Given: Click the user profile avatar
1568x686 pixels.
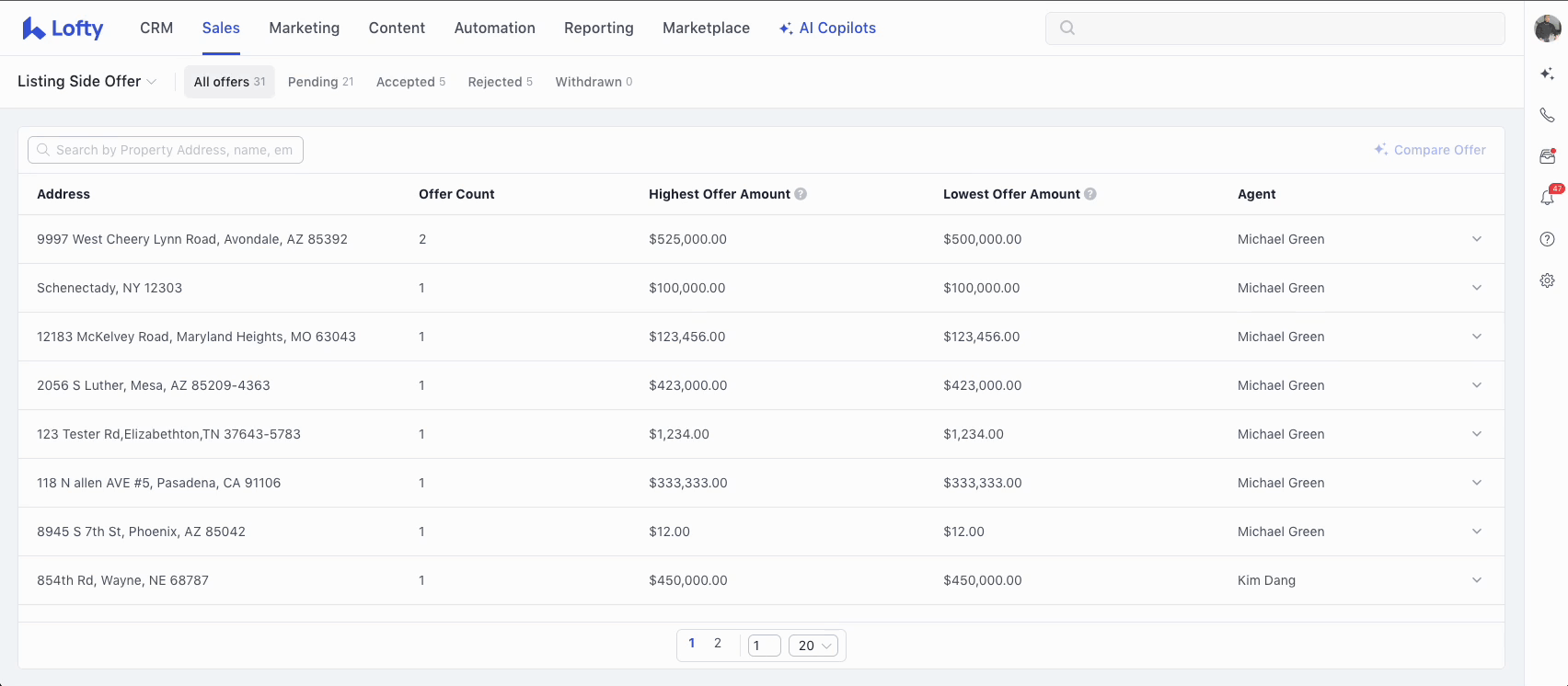Looking at the screenshot, I should pyautogui.click(x=1547, y=29).
